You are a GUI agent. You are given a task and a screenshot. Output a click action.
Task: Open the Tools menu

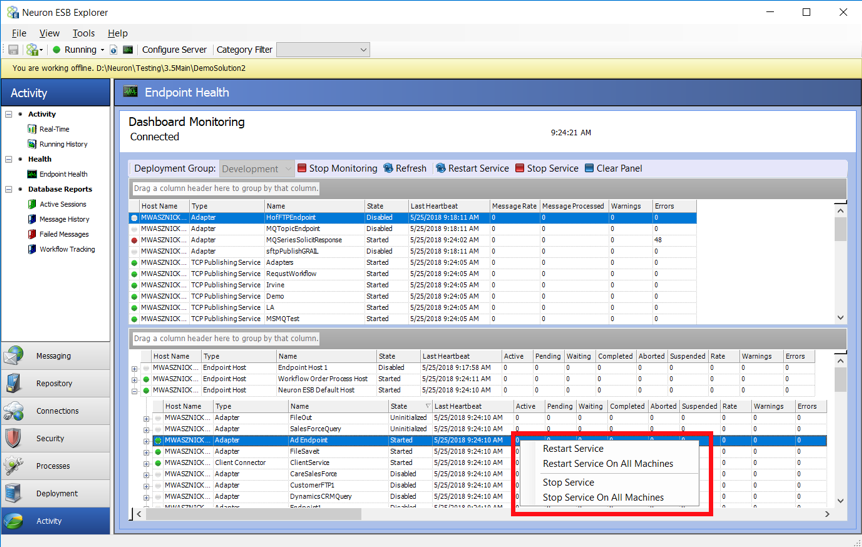click(84, 33)
